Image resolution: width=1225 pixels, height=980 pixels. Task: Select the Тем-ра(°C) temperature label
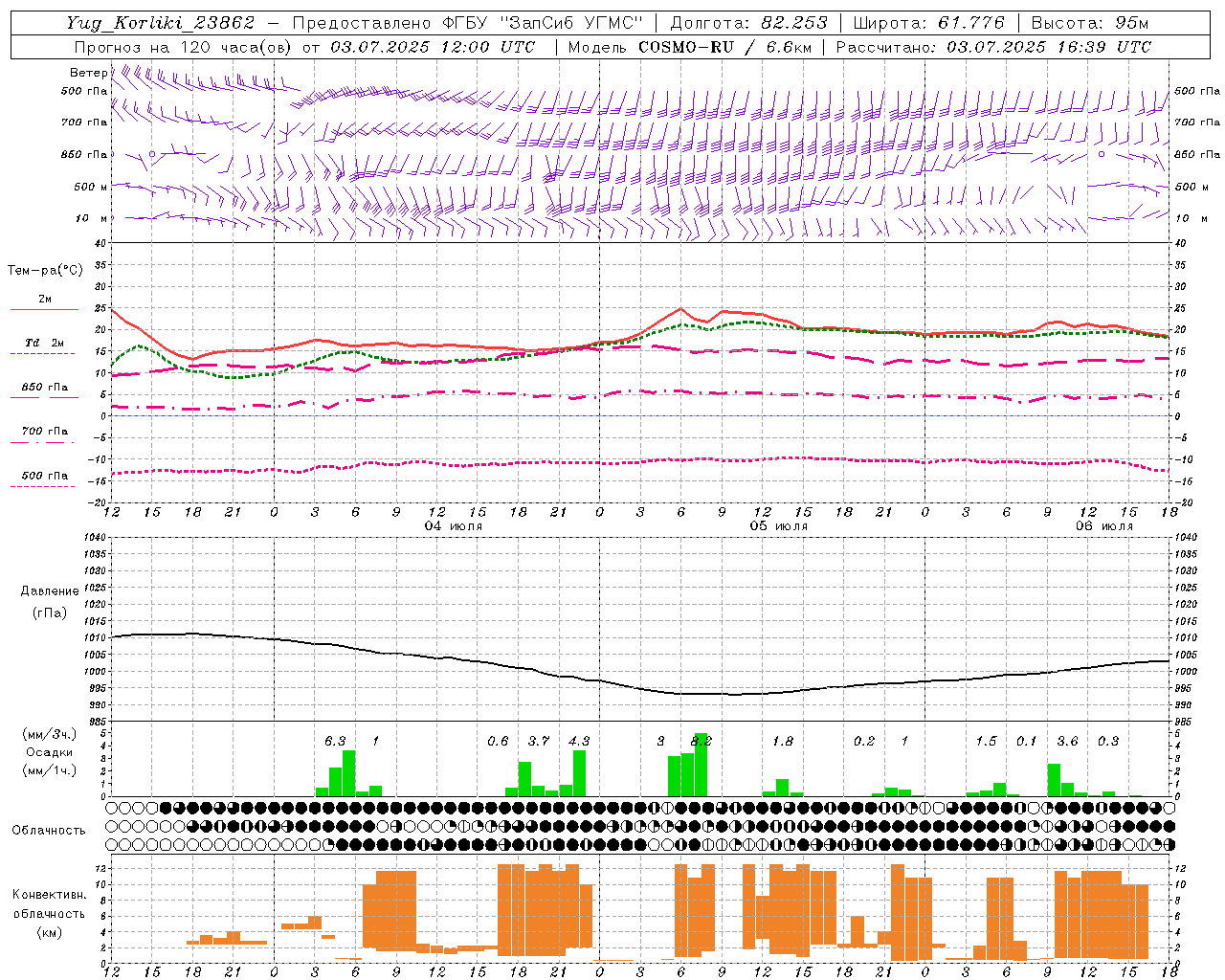[45, 271]
